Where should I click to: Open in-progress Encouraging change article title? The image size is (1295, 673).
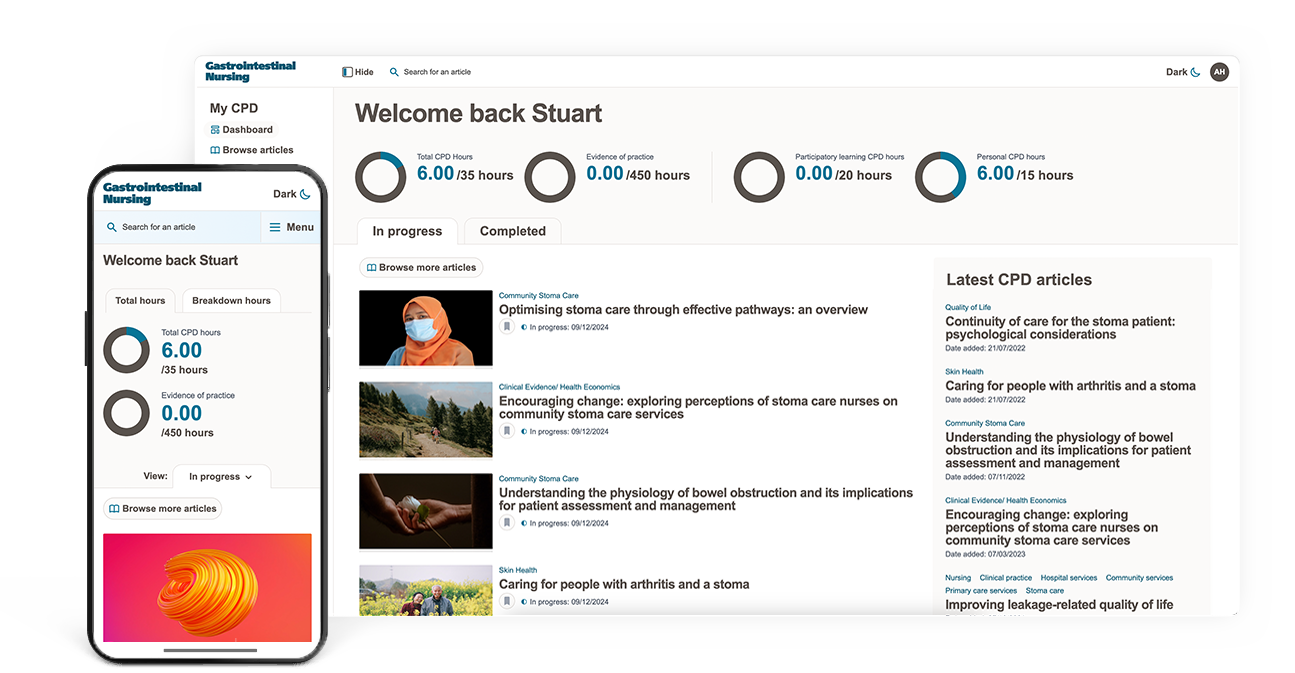point(698,407)
